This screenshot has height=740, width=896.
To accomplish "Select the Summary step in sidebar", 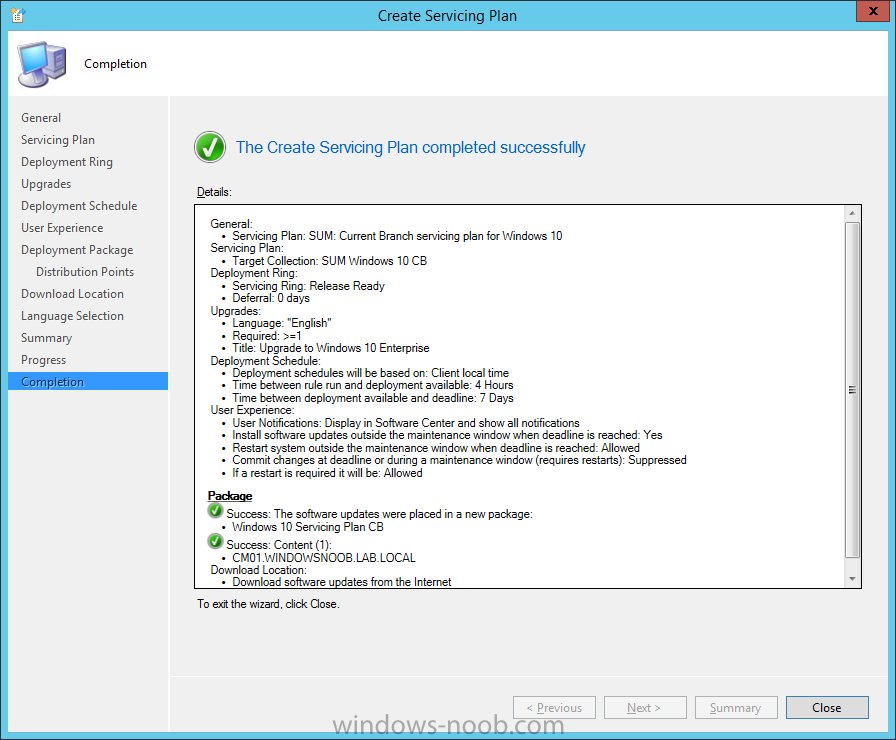I will (x=46, y=338).
